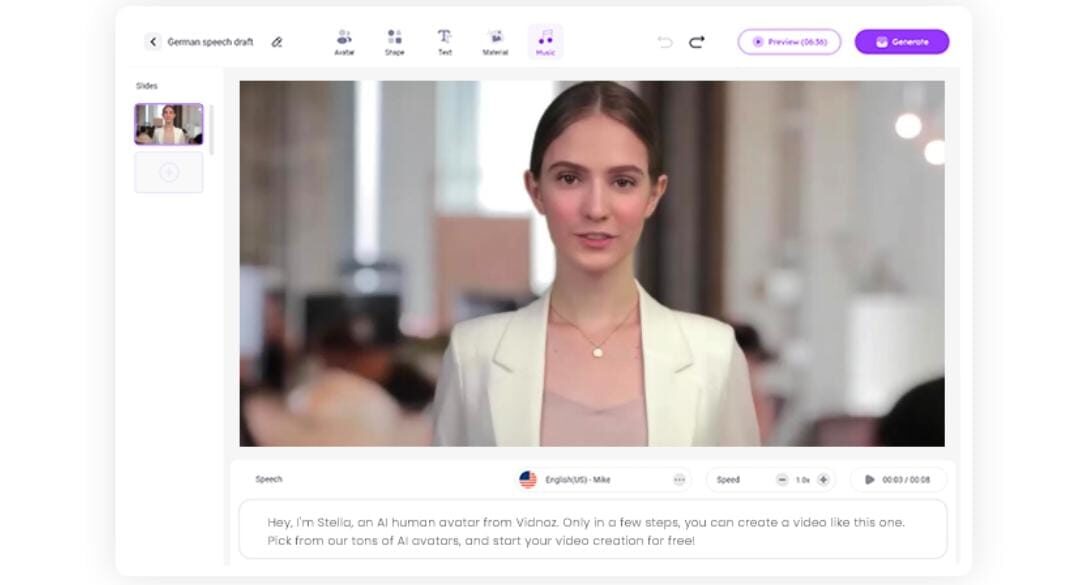The width and height of the screenshot is (1080, 585).
Task: Open voice options via three-dots button
Action: 679,480
